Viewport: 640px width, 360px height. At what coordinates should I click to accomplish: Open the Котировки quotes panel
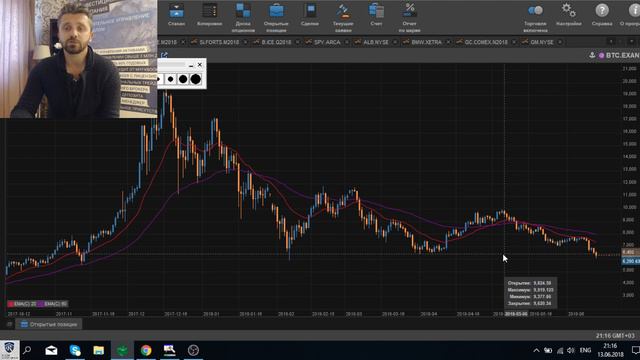tap(209, 15)
